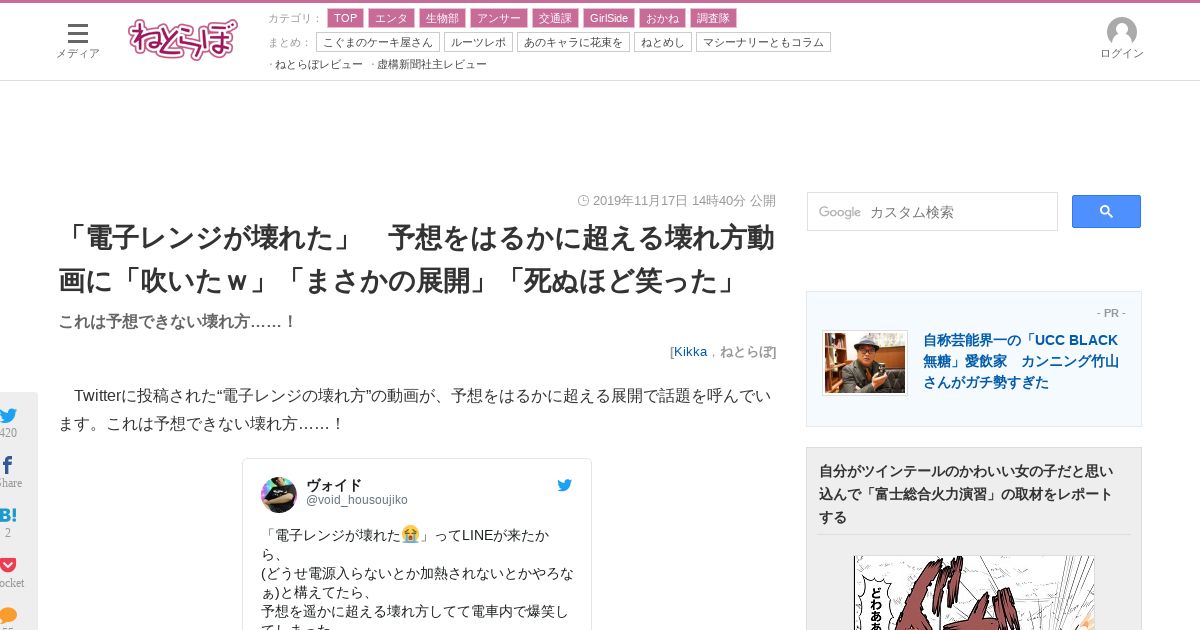Open the ヴォイド tweet author name
Viewport: 1200px width, 630px height.
tap(334, 485)
